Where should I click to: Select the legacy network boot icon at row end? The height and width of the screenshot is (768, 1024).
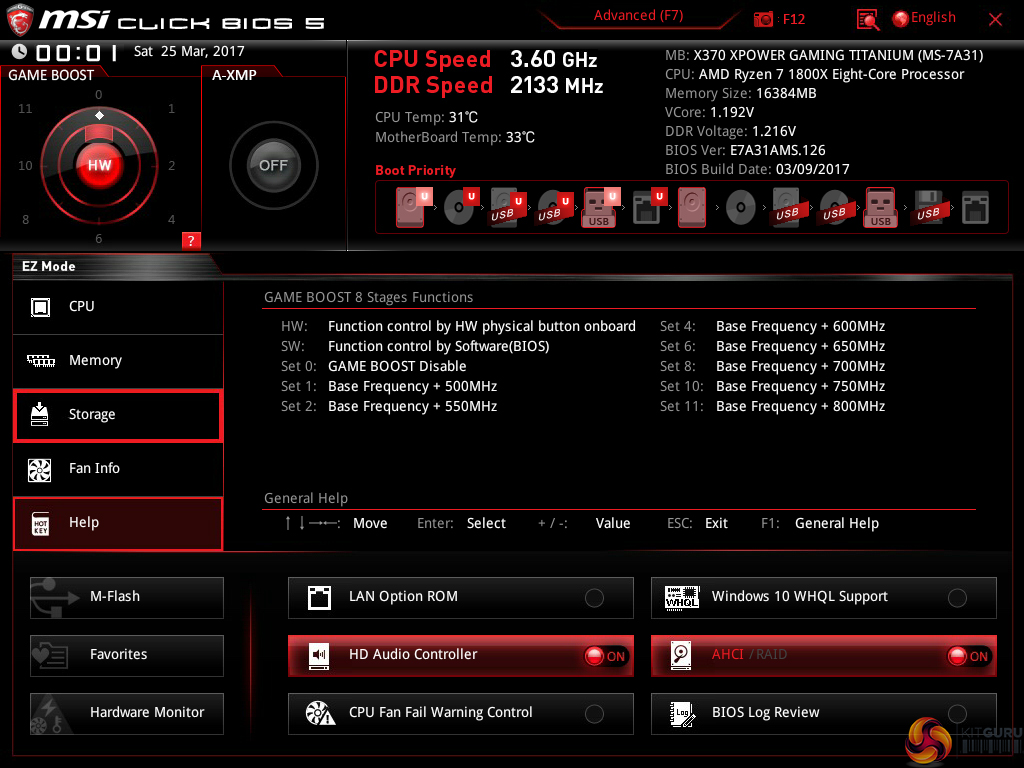click(x=976, y=208)
